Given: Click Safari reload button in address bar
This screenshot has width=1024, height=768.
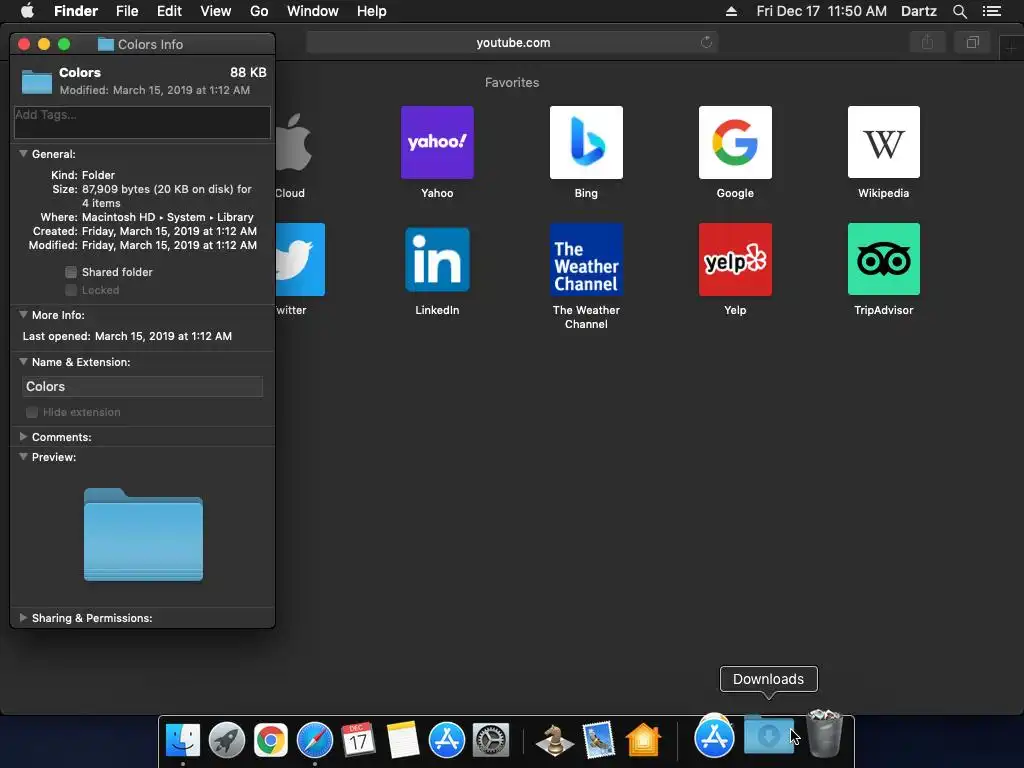Looking at the screenshot, I should [x=706, y=42].
